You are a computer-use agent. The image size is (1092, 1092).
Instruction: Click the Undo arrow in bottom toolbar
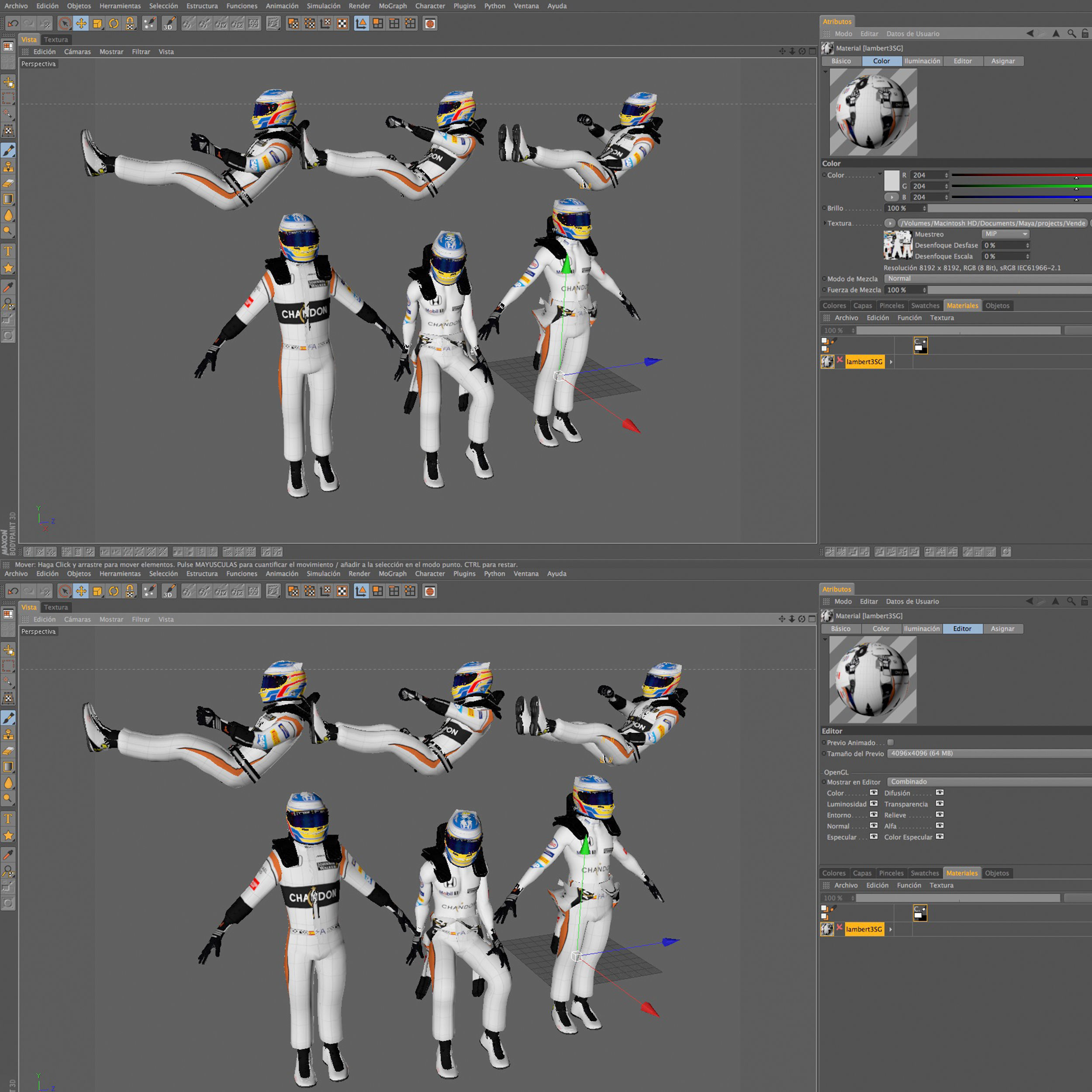pos(12,591)
